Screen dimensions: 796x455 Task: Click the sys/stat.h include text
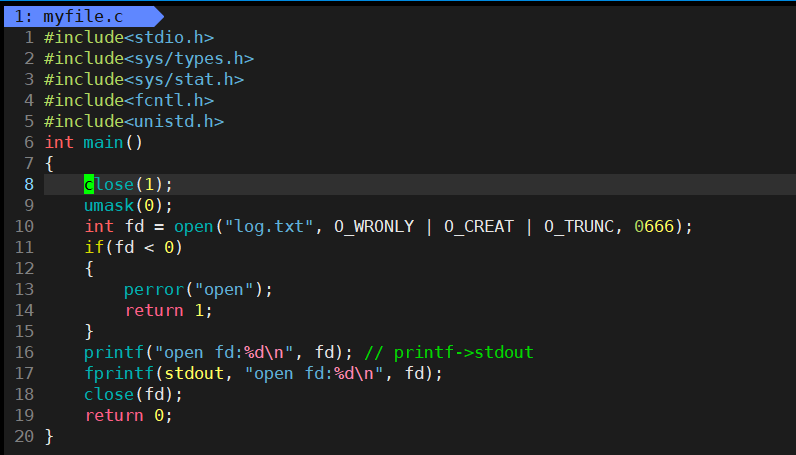144,80
